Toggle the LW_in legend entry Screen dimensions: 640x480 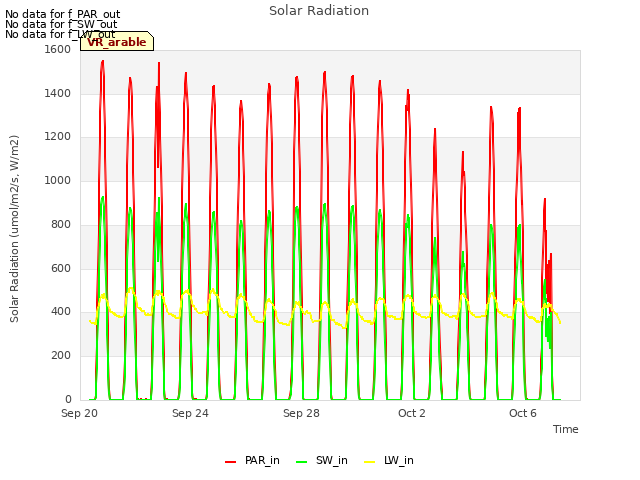[389, 460]
